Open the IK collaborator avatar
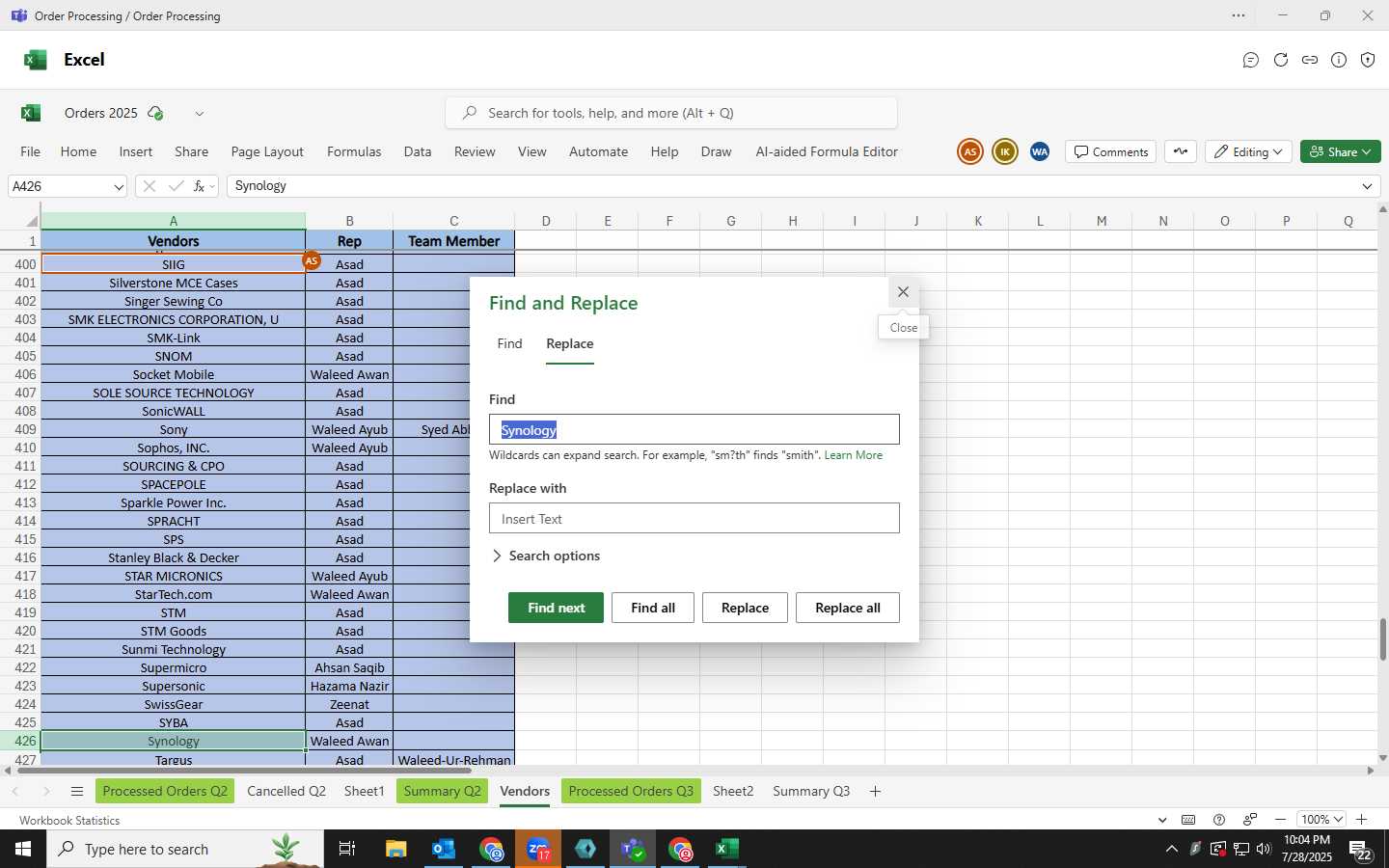Screen dimensions: 1389x868 click(1005, 151)
